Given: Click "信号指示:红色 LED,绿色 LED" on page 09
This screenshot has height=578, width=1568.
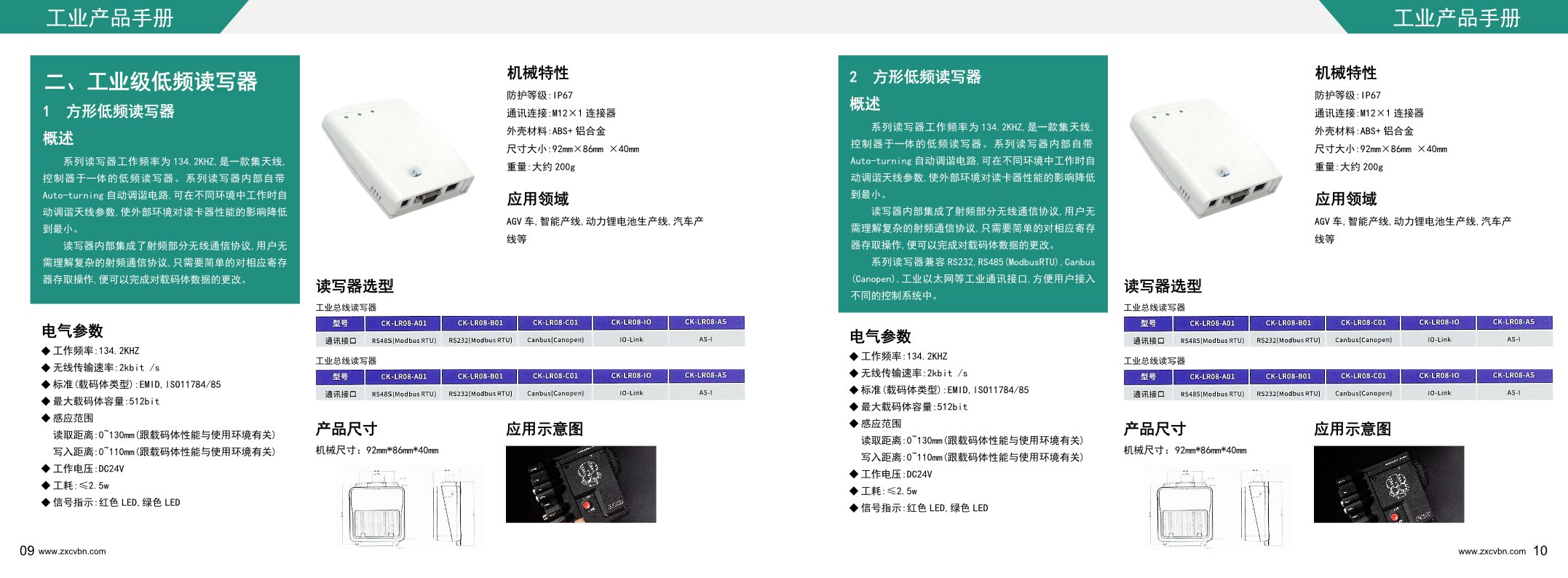Looking at the screenshot, I should point(111,502).
